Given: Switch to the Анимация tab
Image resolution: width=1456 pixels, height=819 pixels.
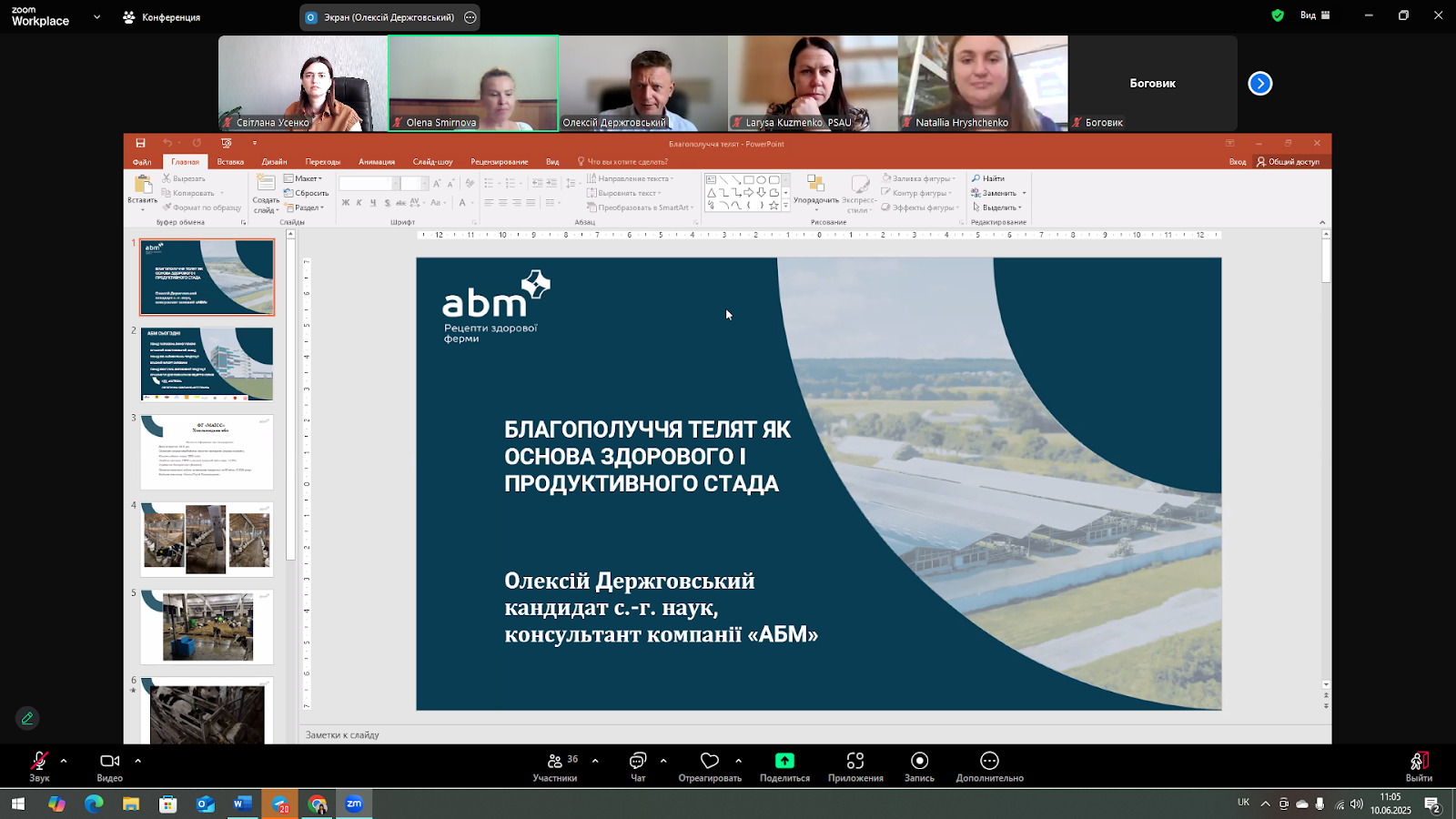Looking at the screenshot, I should [377, 162].
